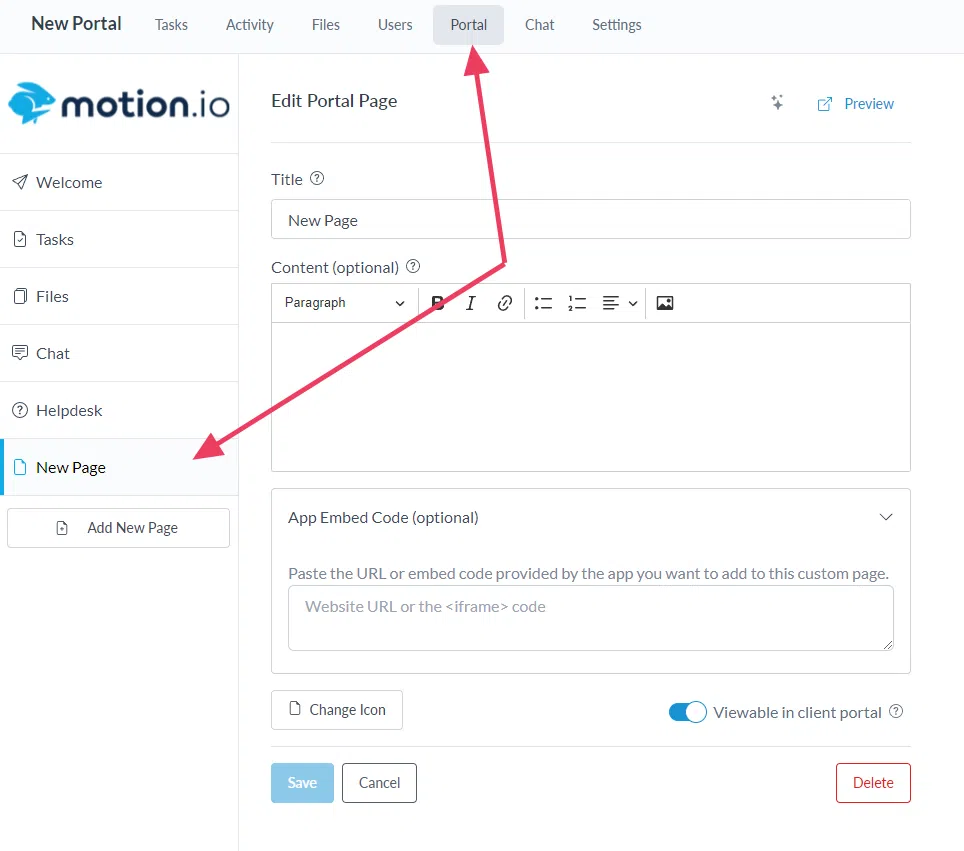Screen dimensions: 964x851
Task: Click the Title help question icon
Action: 317,179
